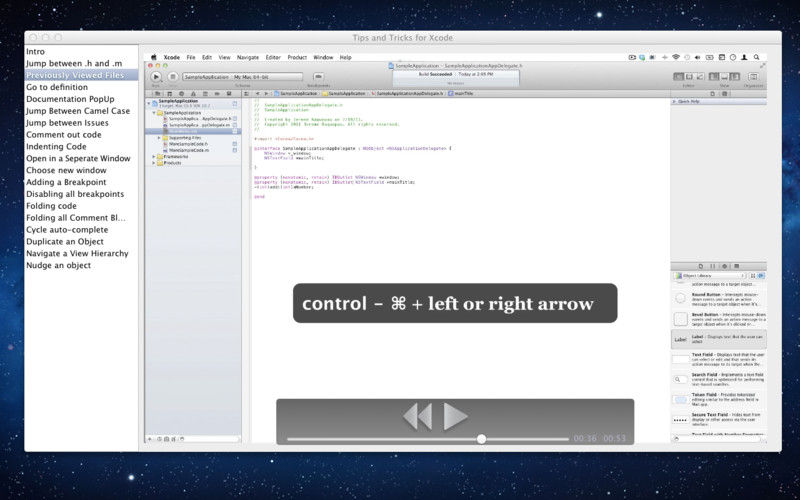Toggle the debug area view button

(724, 77)
